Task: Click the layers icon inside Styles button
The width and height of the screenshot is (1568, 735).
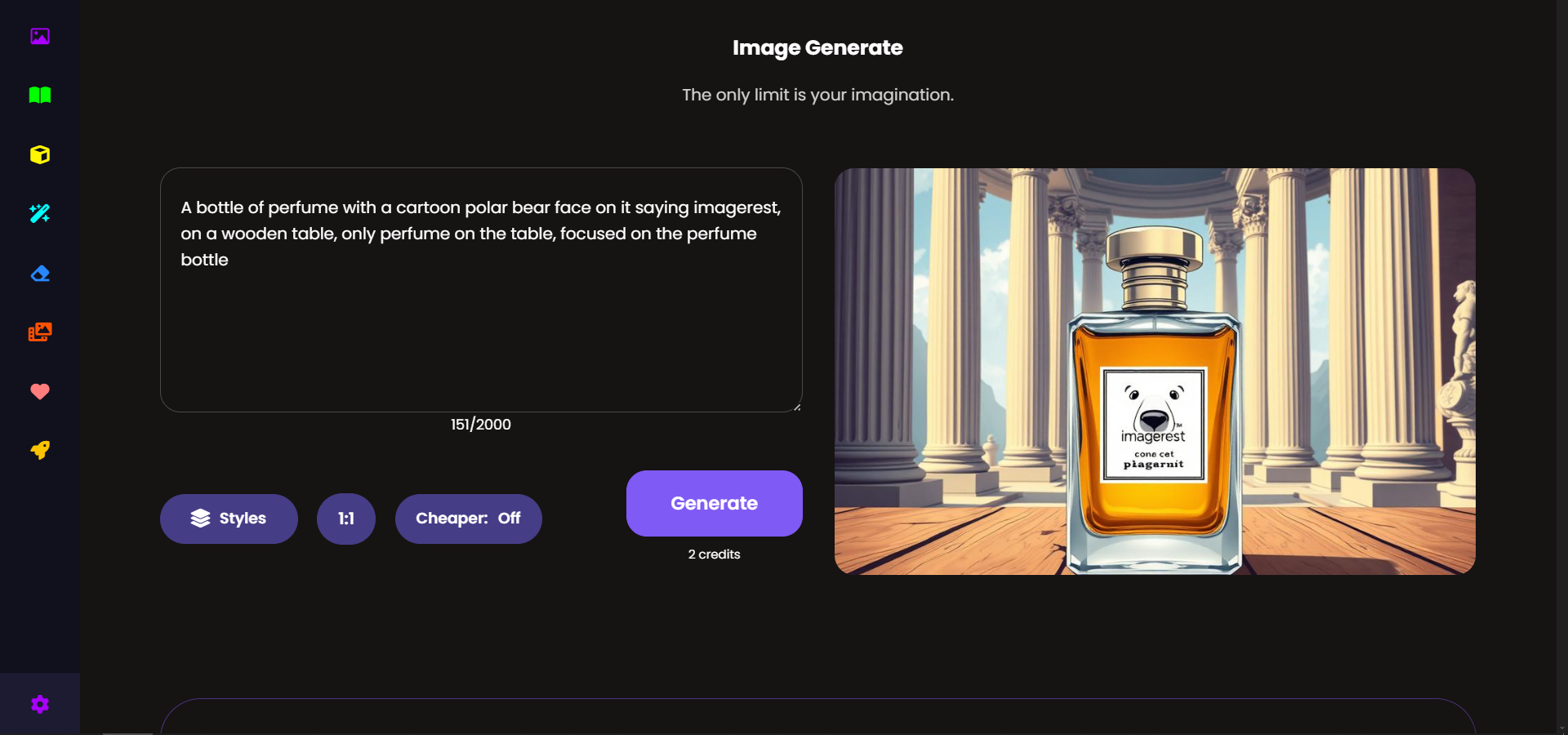Action: point(201,519)
